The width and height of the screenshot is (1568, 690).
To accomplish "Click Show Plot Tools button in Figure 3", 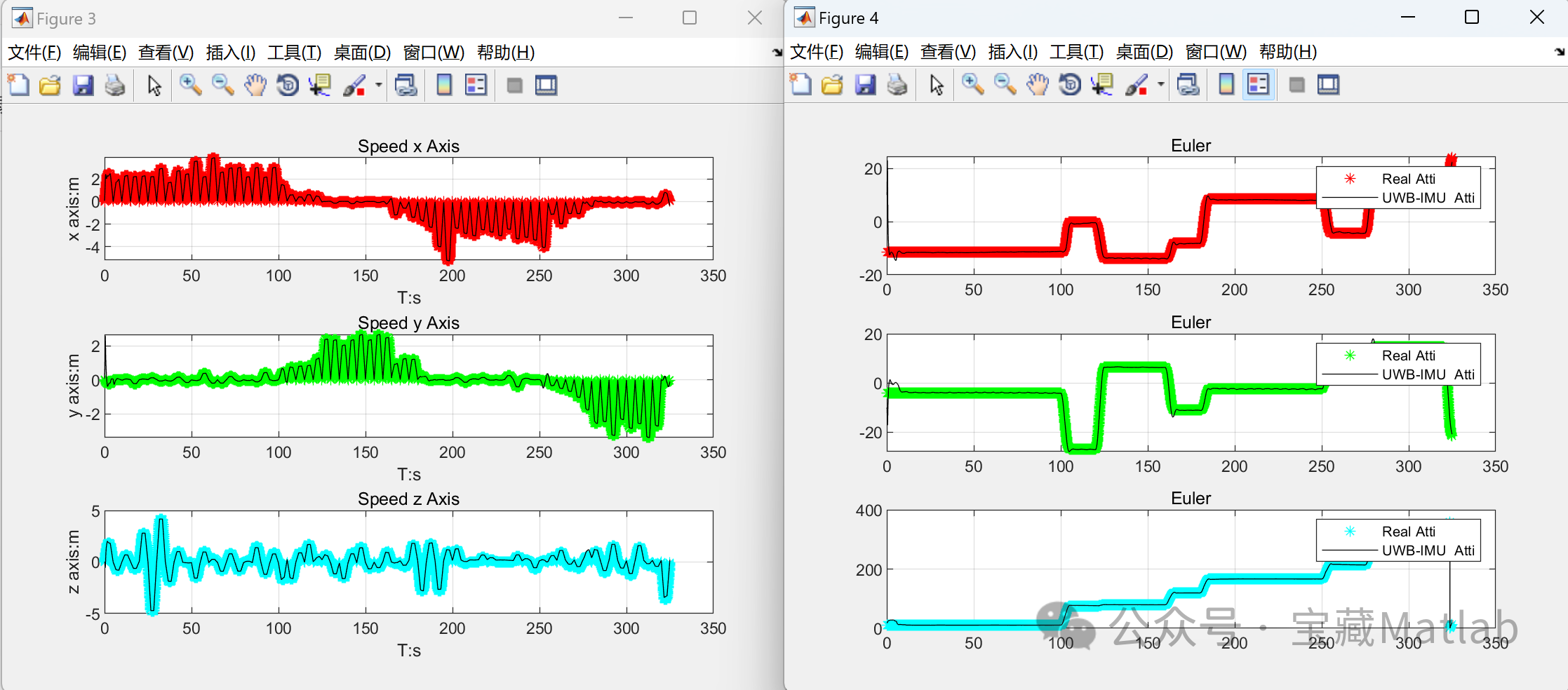I will pos(547,85).
